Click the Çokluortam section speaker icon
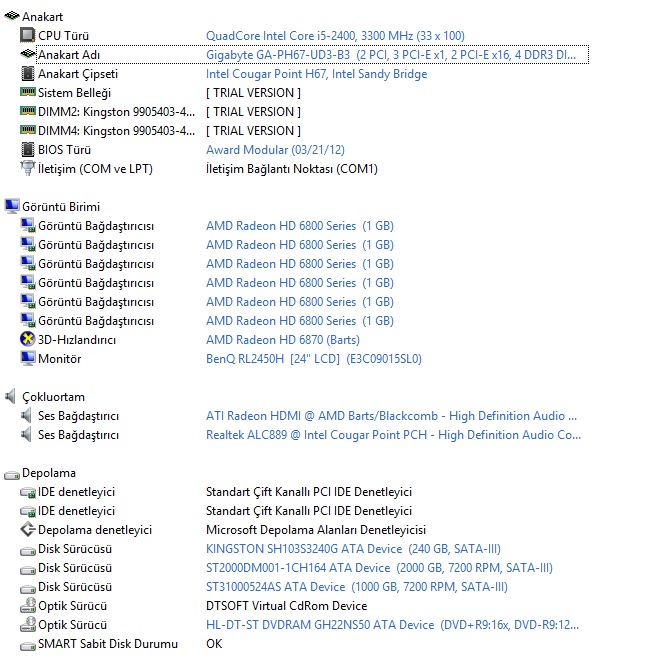 (x=10, y=396)
